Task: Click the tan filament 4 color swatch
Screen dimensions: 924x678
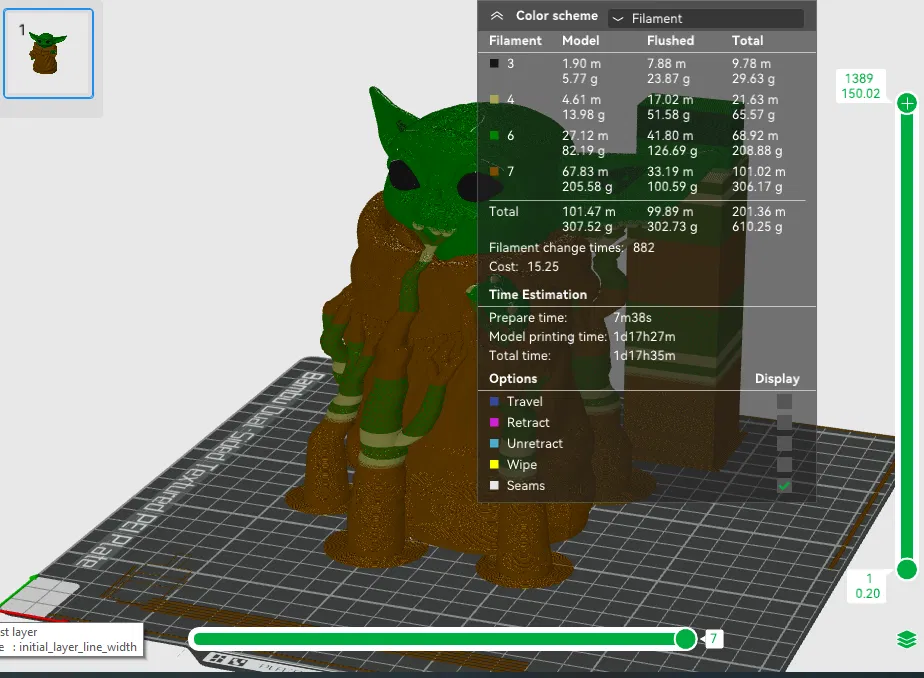Action: (x=494, y=99)
